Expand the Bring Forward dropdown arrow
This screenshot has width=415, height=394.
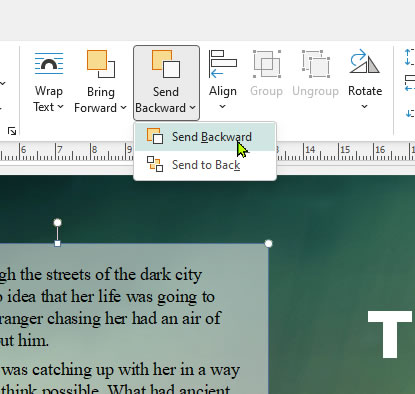123,108
